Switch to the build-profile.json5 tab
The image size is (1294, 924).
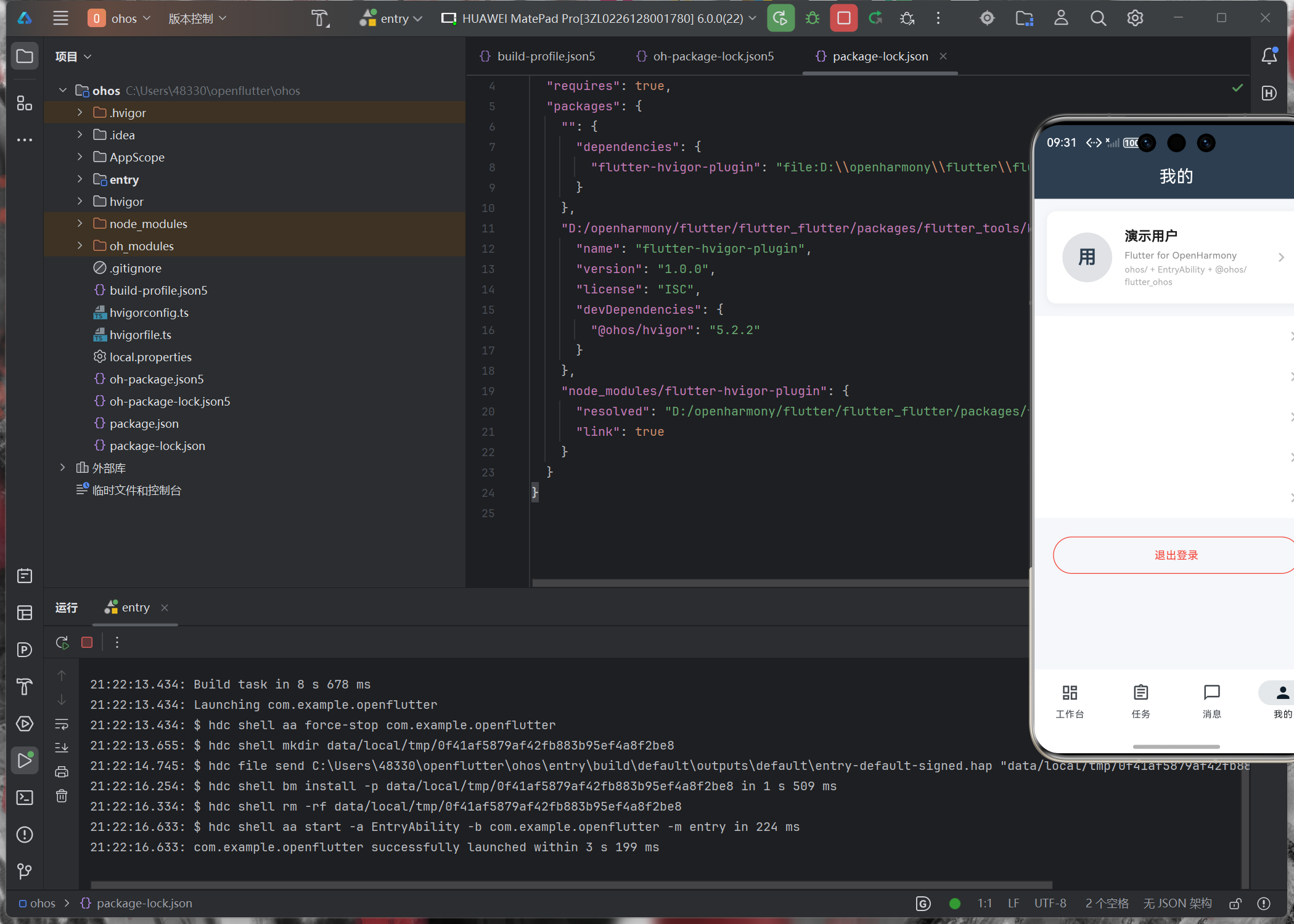546,56
